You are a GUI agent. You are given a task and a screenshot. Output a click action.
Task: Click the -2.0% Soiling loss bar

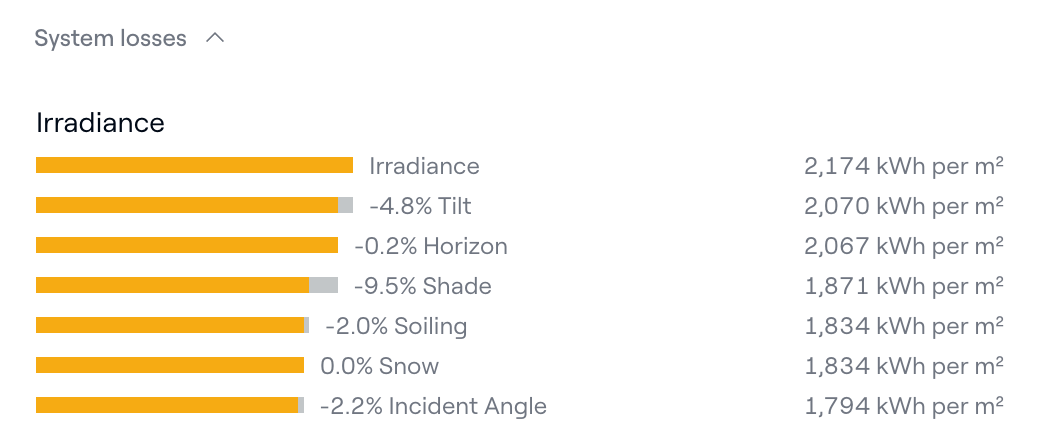172,325
